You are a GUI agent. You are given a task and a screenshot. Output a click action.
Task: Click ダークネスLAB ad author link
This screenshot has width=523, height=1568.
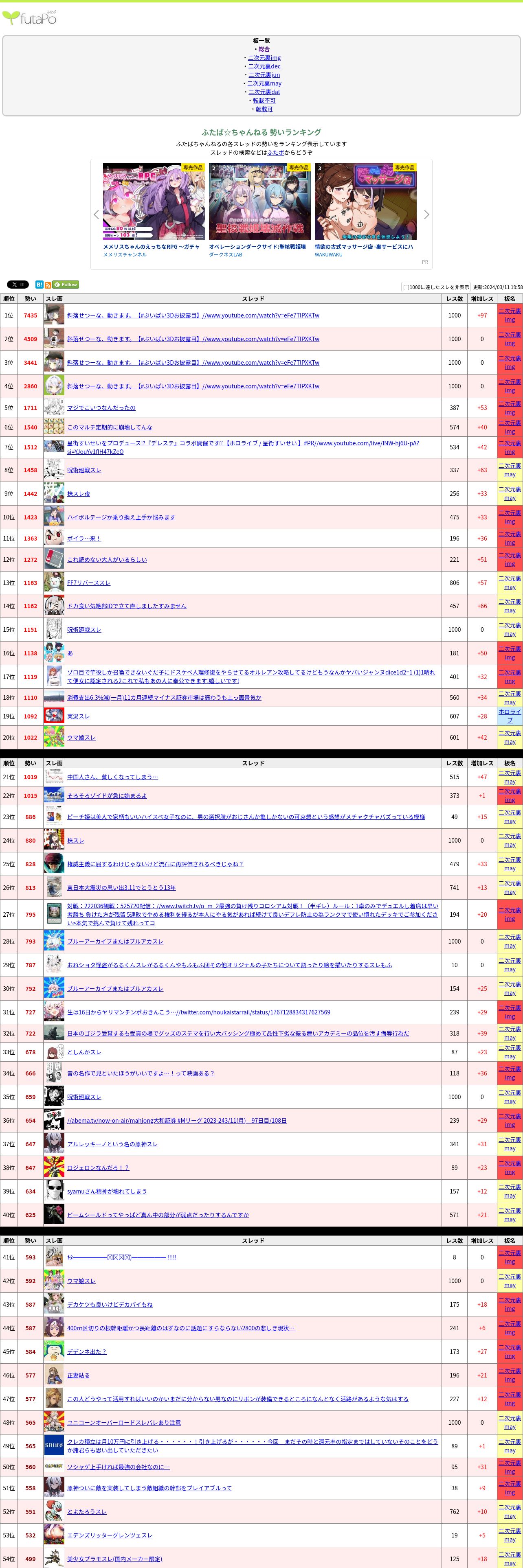[225, 254]
